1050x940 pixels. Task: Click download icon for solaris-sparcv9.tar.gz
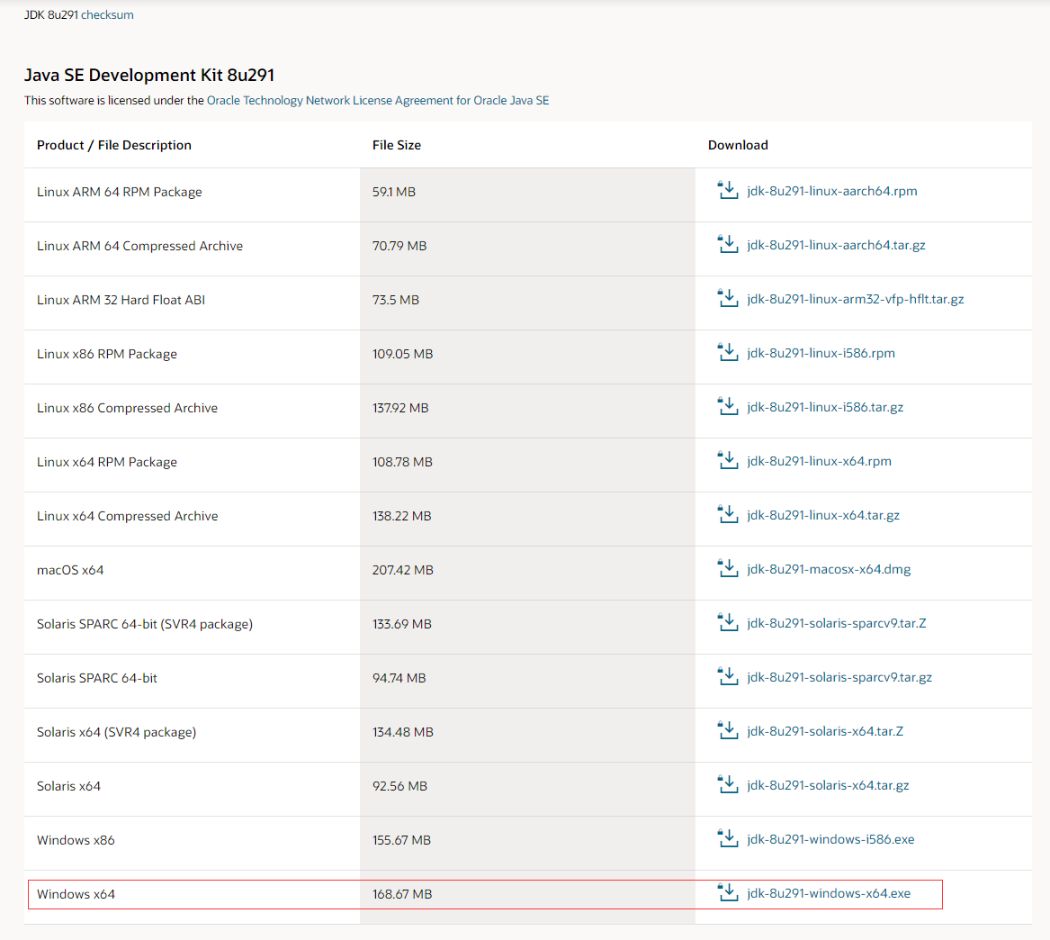click(727, 677)
